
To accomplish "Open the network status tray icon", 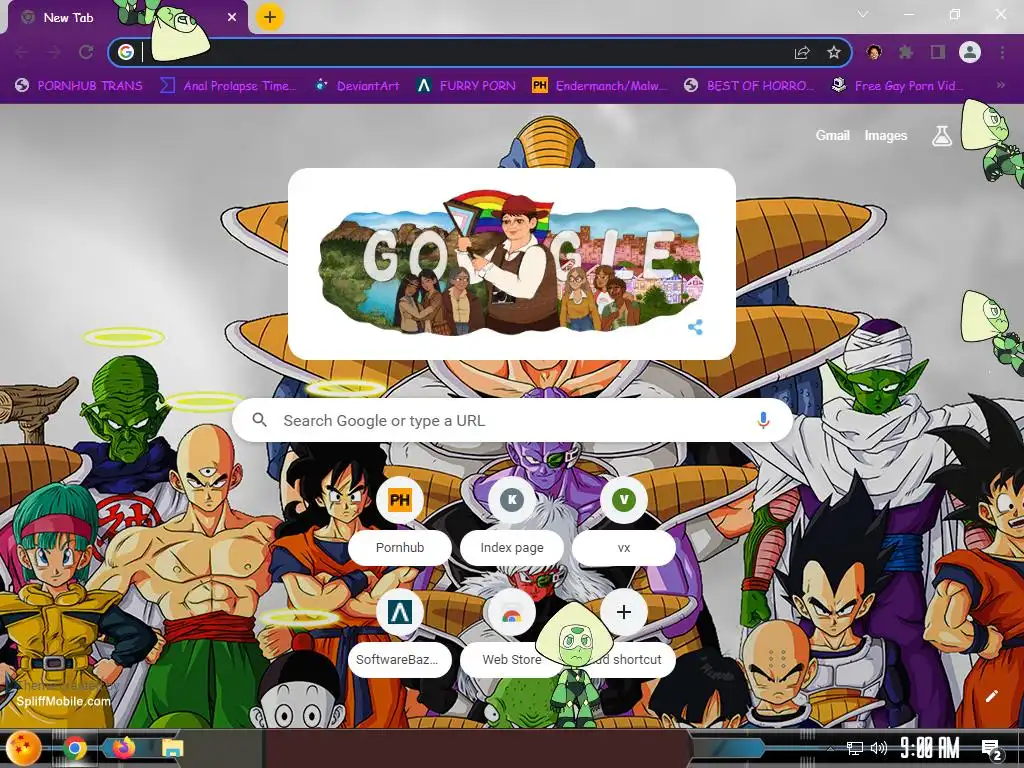I will tap(855, 748).
